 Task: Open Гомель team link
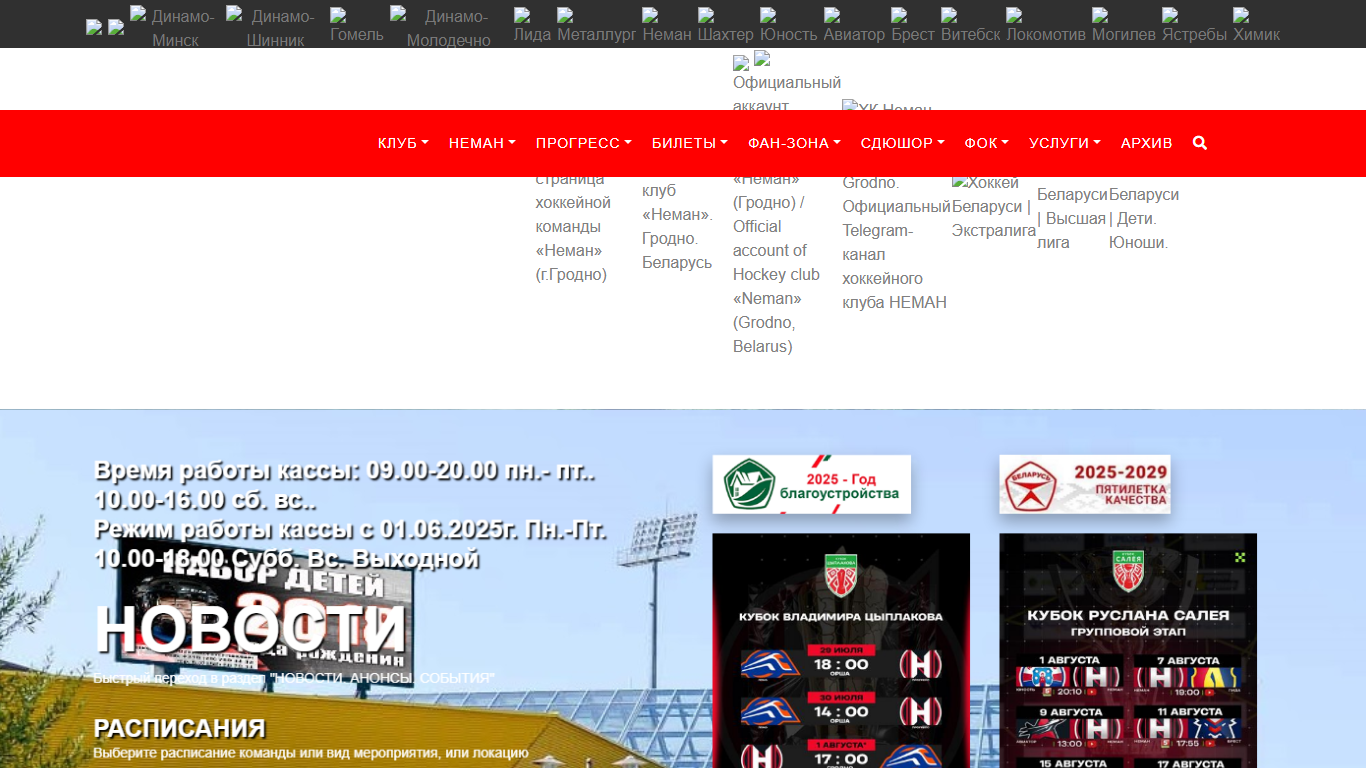click(x=357, y=27)
